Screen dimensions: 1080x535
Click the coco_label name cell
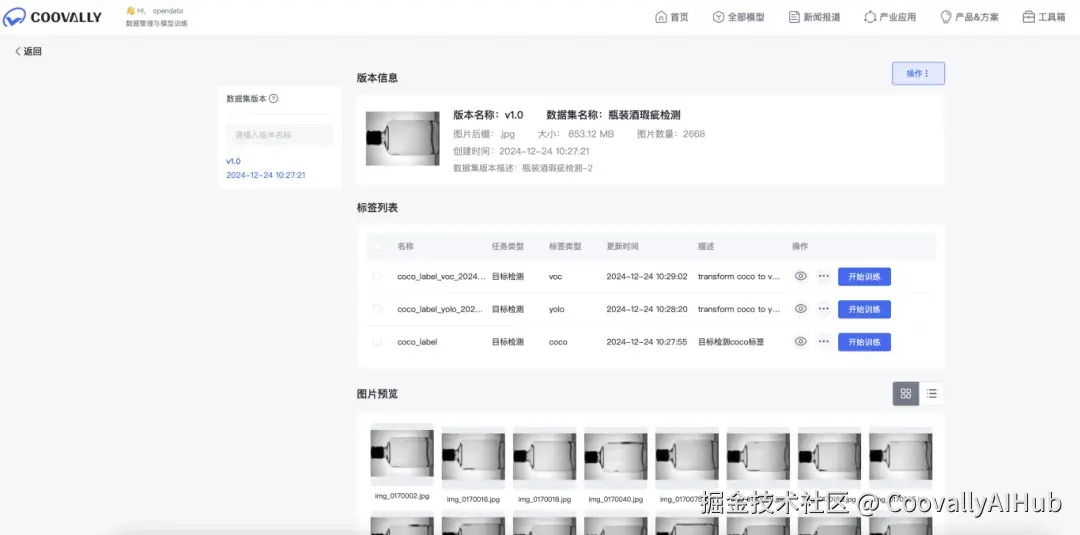click(x=417, y=342)
